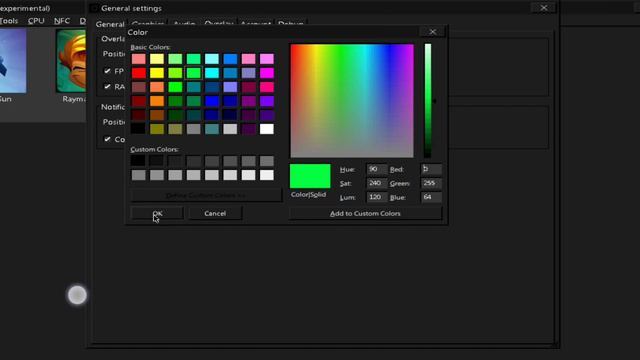The width and height of the screenshot is (640, 360).
Task: Choose the brown basic color swatch
Action: tap(157, 115)
